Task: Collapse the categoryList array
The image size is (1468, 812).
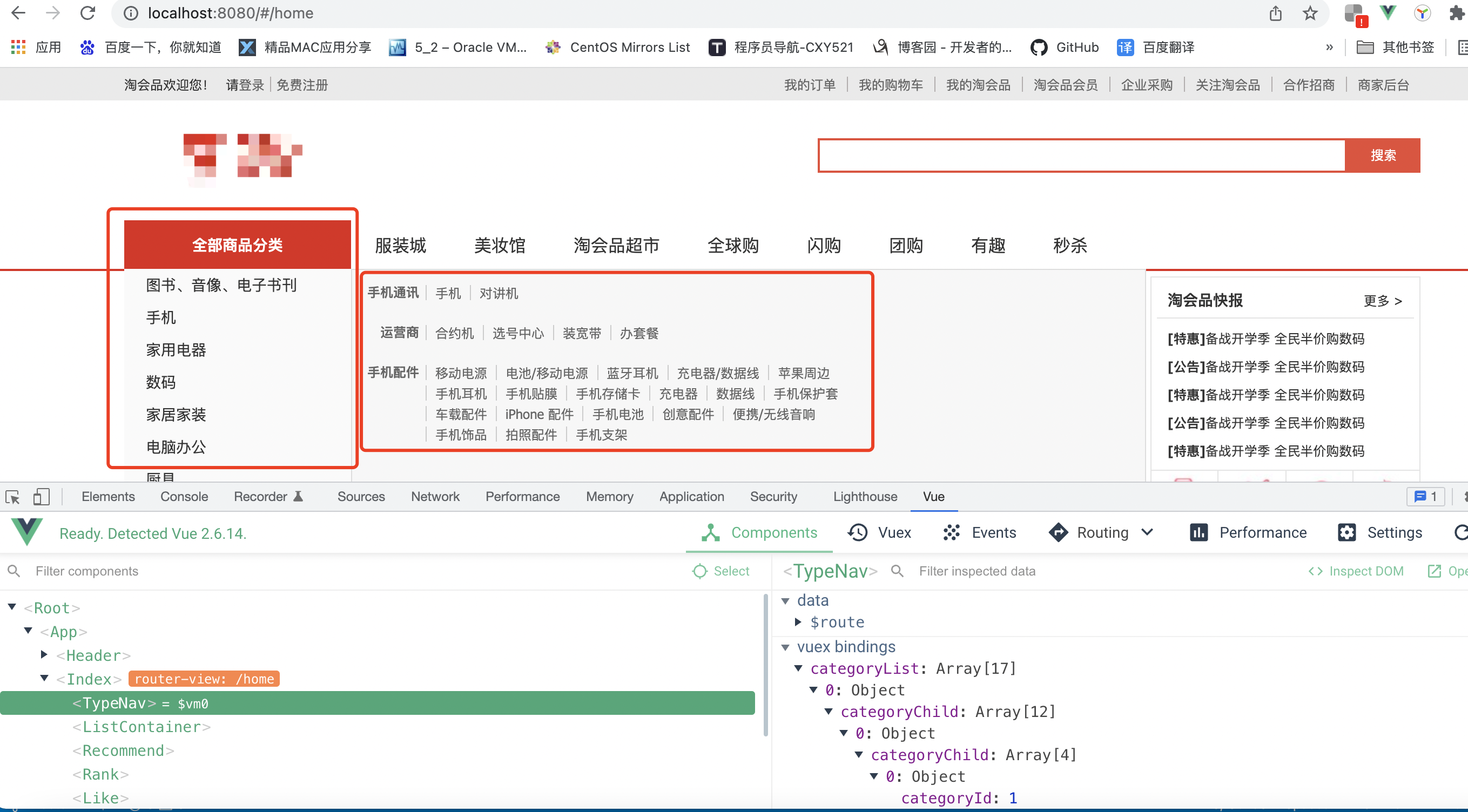Action: [798, 668]
